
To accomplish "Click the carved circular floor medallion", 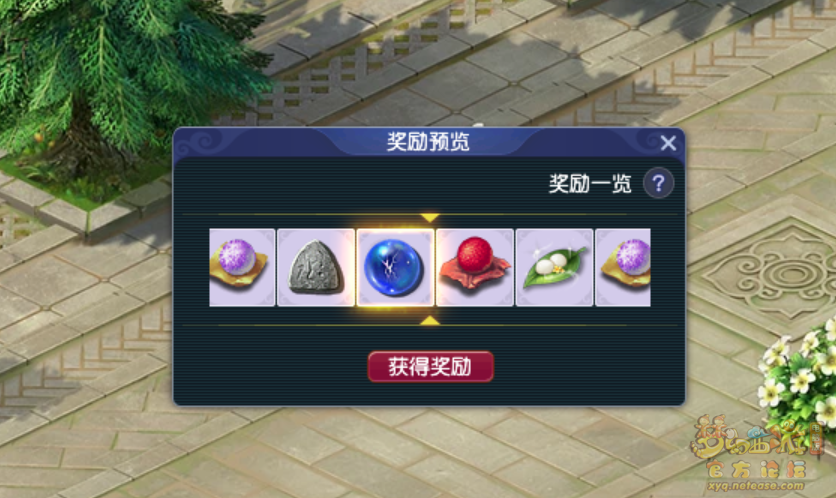I will (x=783, y=275).
